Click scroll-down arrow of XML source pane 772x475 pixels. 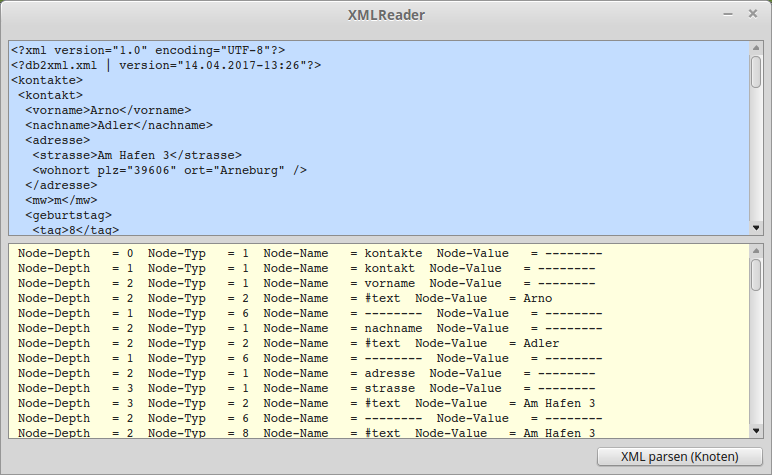tap(756, 228)
